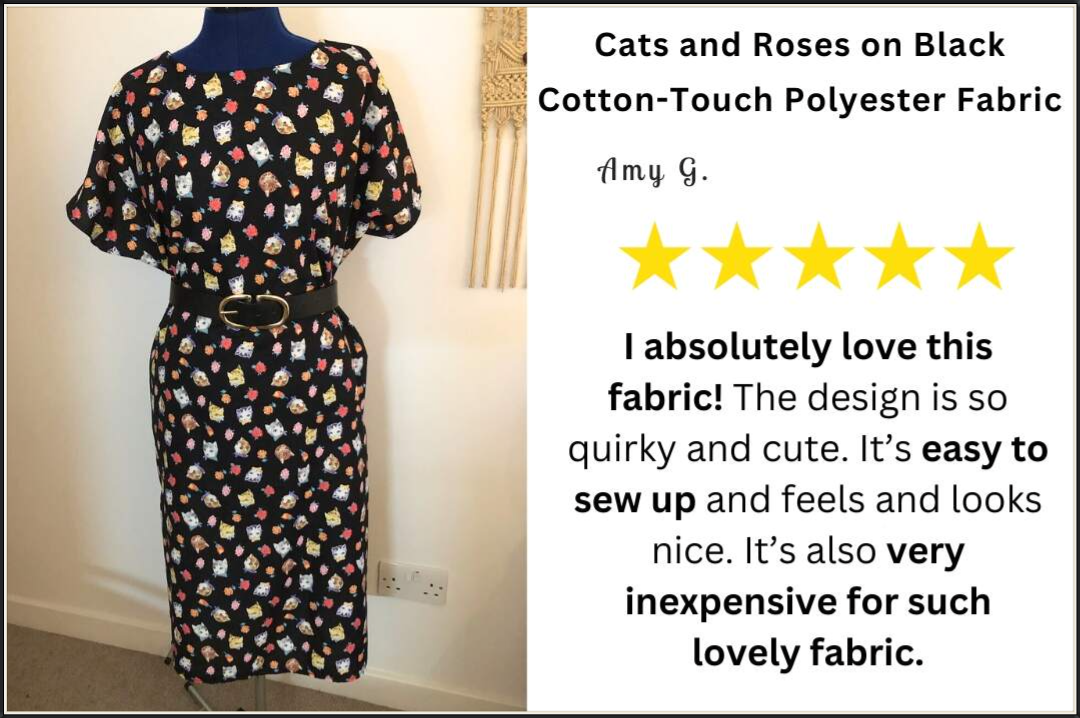
Task: Click the bold 'easy to' phrase
Action: click(985, 450)
